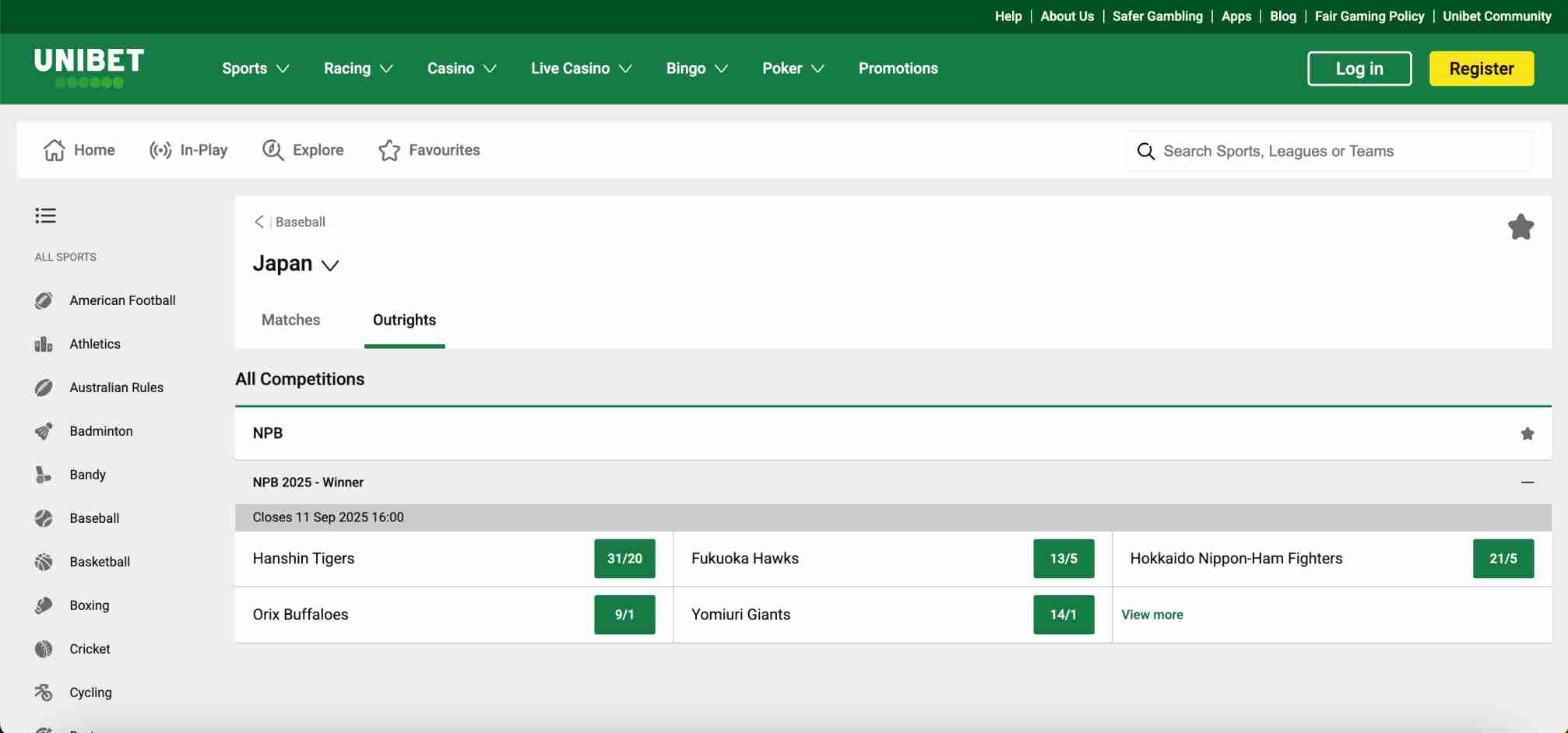Viewport: 1568px width, 733px height.
Task: Select Basketball in the sports list
Action: (x=100, y=562)
